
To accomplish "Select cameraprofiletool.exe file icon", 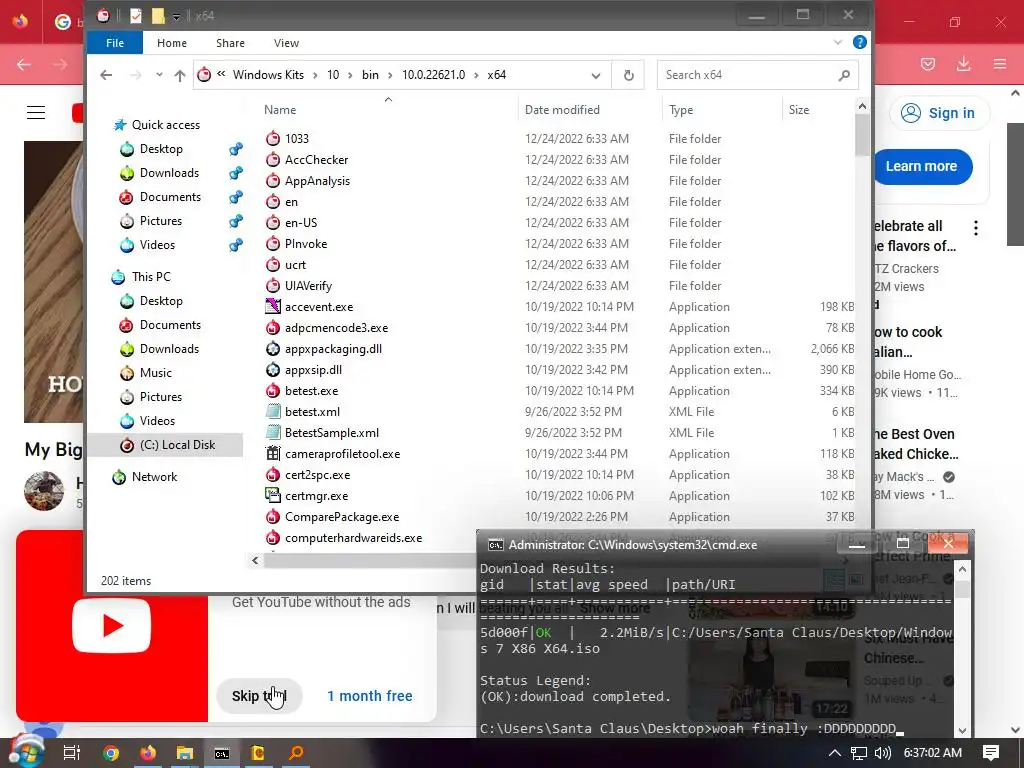I will click(x=272, y=454).
